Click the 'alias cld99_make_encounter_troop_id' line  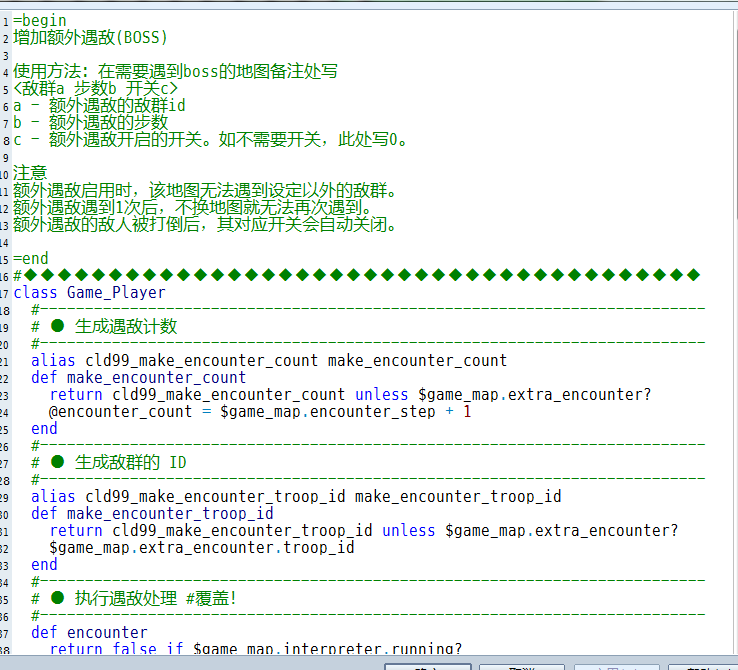click(x=296, y=496)
